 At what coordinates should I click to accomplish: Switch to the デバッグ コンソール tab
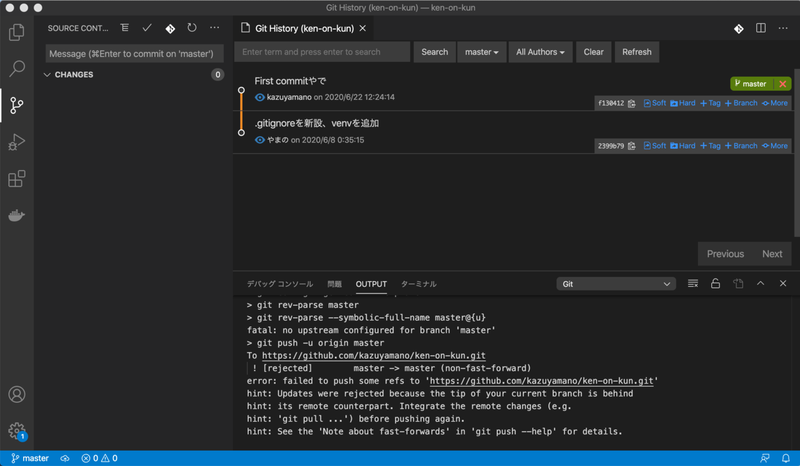[x=280, y=284]
